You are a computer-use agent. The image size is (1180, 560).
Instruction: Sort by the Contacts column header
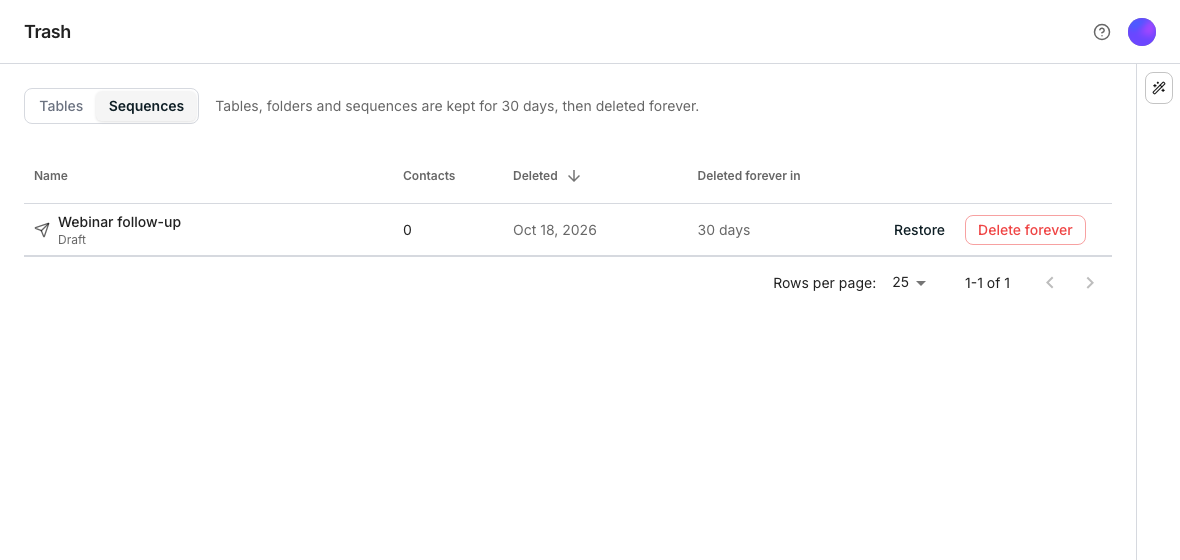[x=429, y=175]
